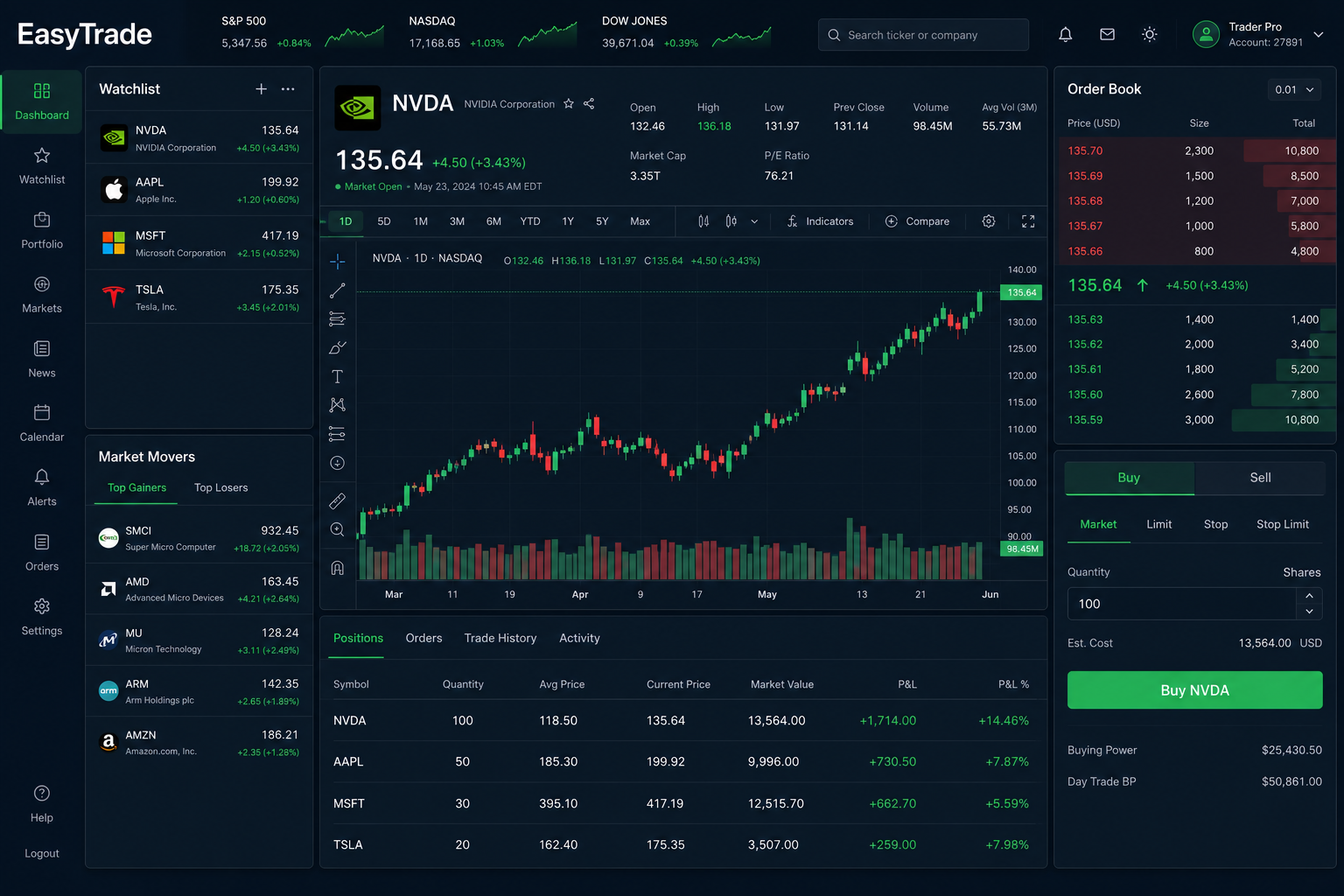The width and height of the screenshot is (1344, 896).
Task: Favorite NVDA with the star icon
Action: tap(569, 103)
